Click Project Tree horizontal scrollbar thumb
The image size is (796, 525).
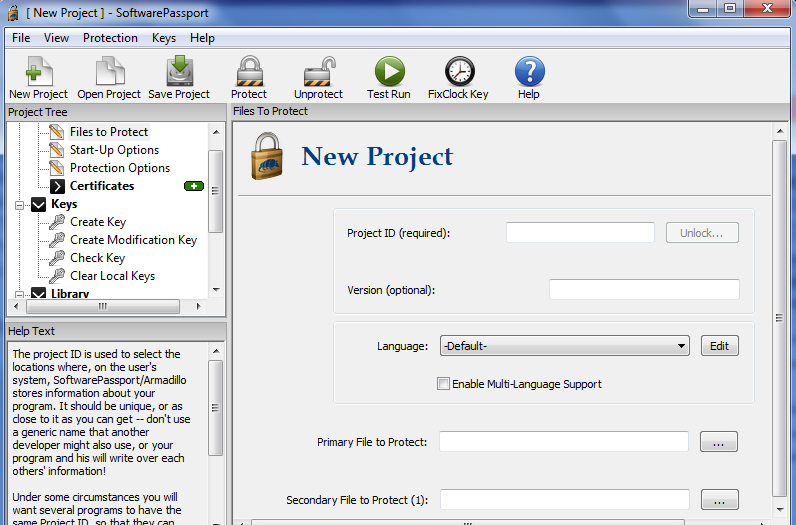(x=103, y=306)
